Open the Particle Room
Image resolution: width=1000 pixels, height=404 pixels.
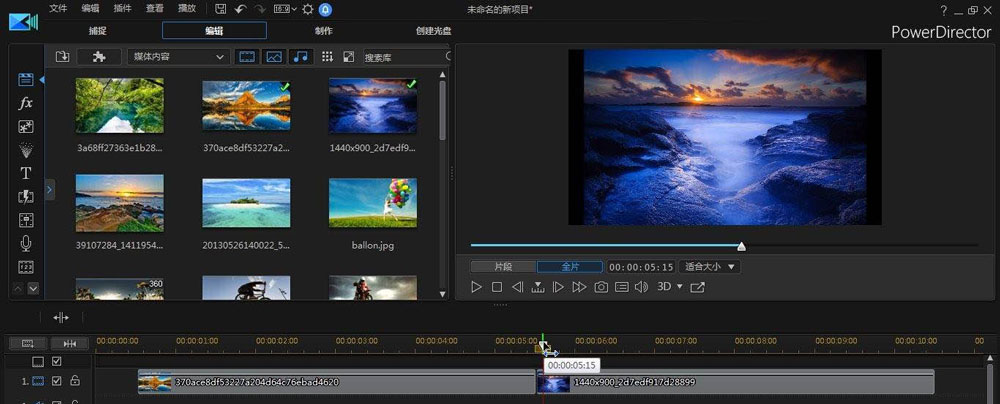point(26,150)
